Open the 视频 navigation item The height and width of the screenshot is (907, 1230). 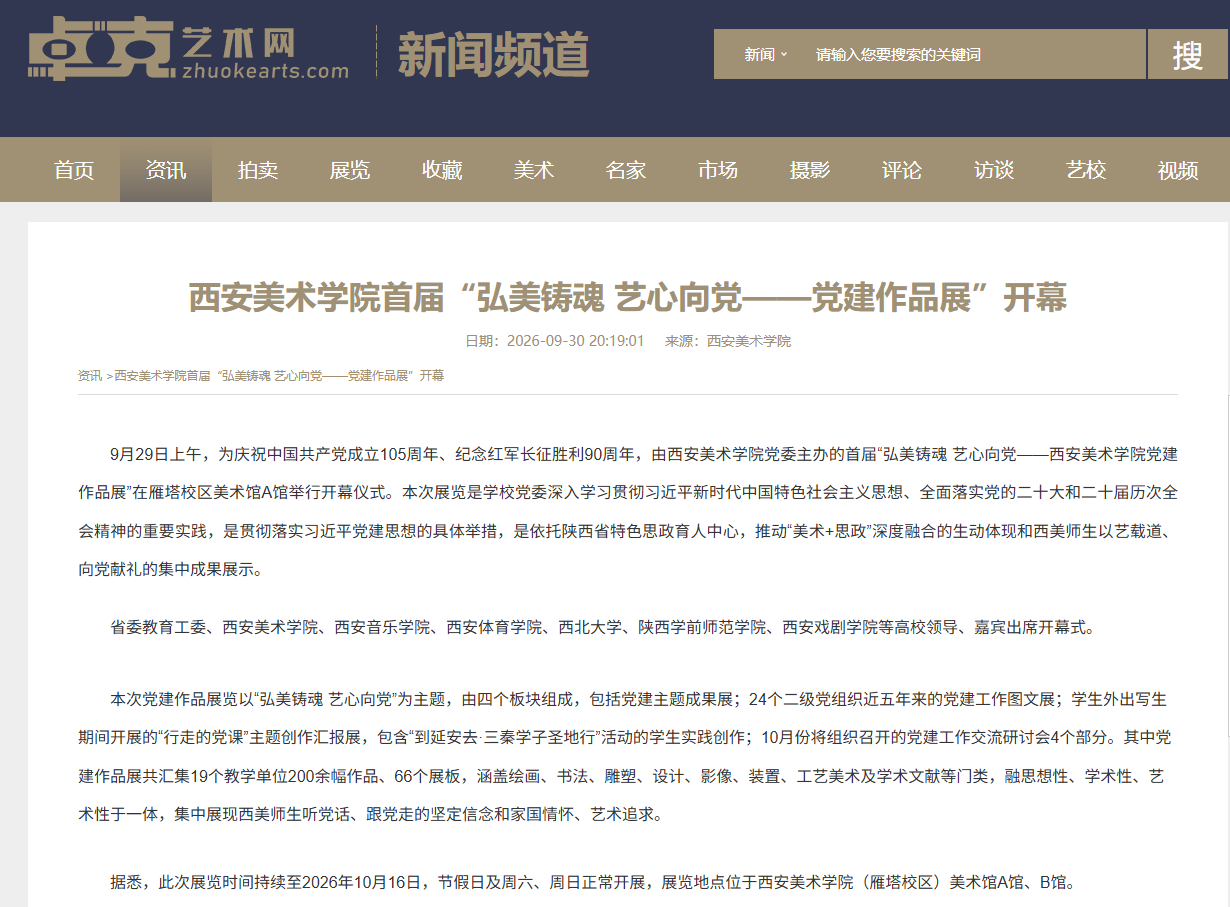pyautogui.click(x=1178, y=170)
